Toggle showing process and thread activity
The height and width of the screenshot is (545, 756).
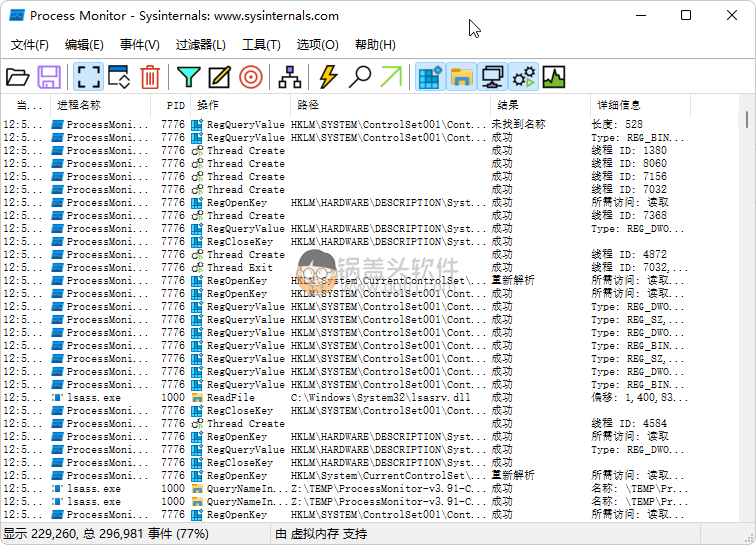coord(524,77)
